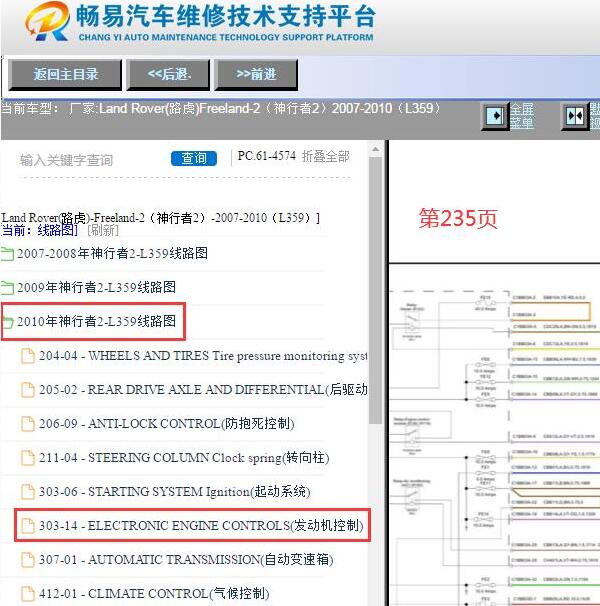Click the PC.61-4574 label text
The height and width of the screenshot is (606, 600).
267,156
